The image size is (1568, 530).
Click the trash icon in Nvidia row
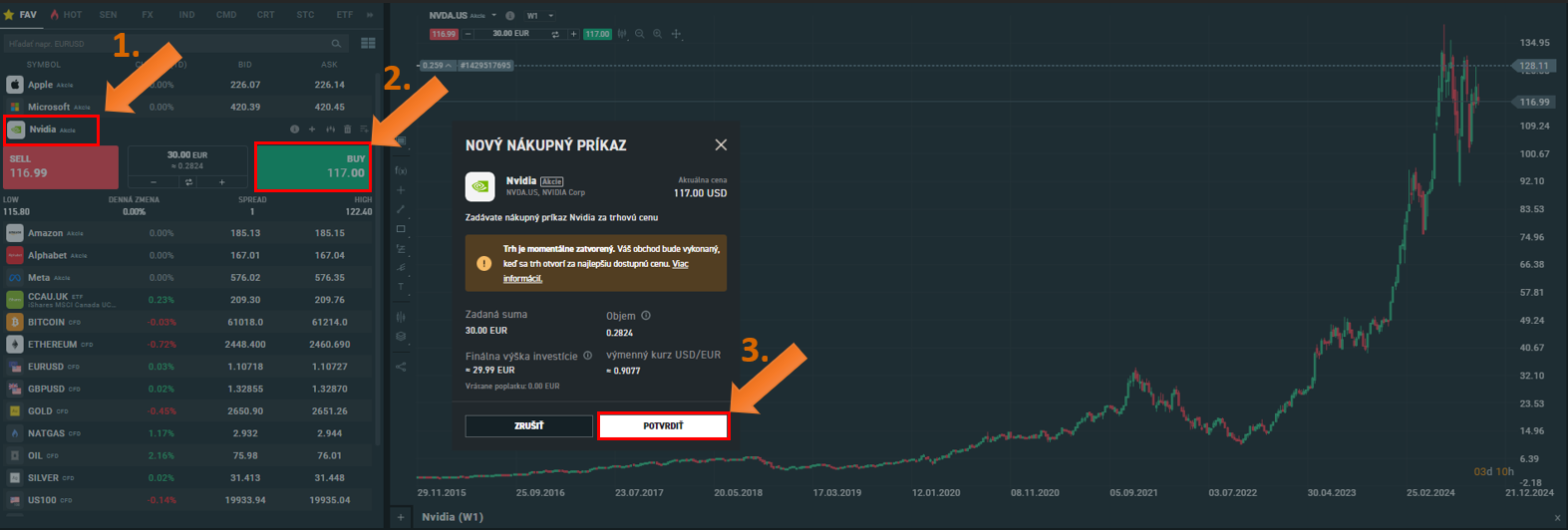point(347,130)
